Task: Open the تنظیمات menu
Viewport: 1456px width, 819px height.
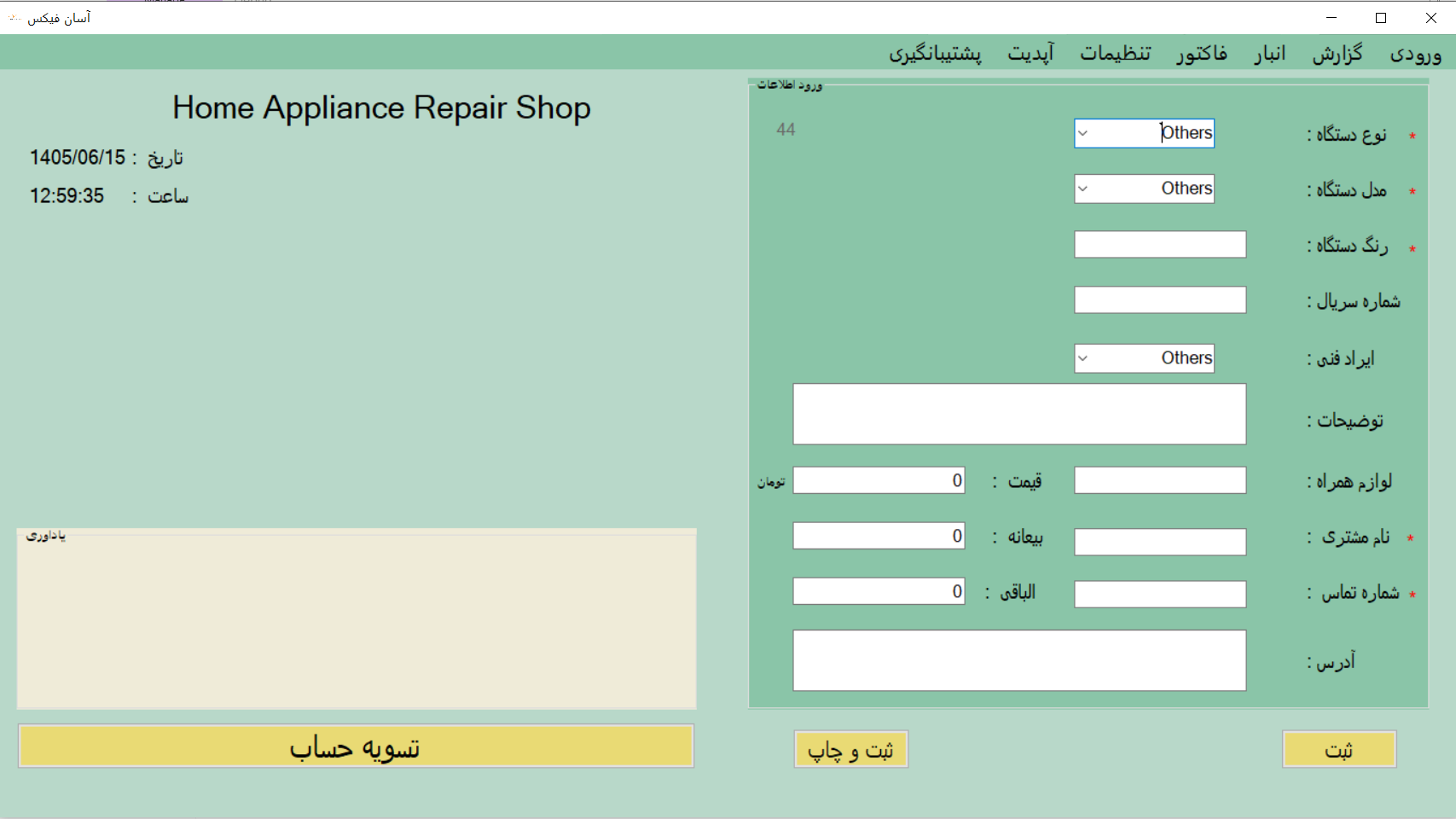Action: point(1116,54)
